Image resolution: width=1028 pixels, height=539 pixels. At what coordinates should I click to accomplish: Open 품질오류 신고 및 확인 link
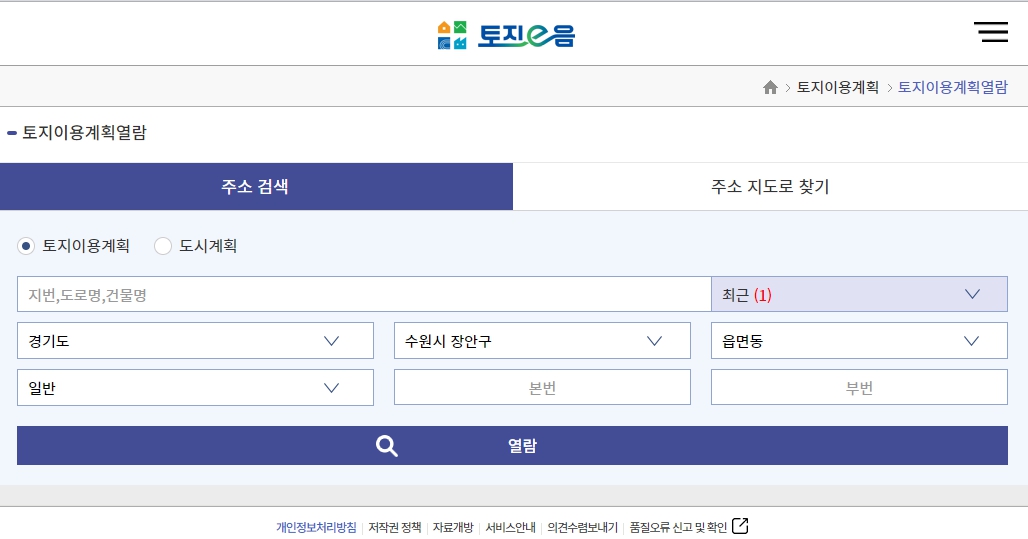(x=678, y=527)
